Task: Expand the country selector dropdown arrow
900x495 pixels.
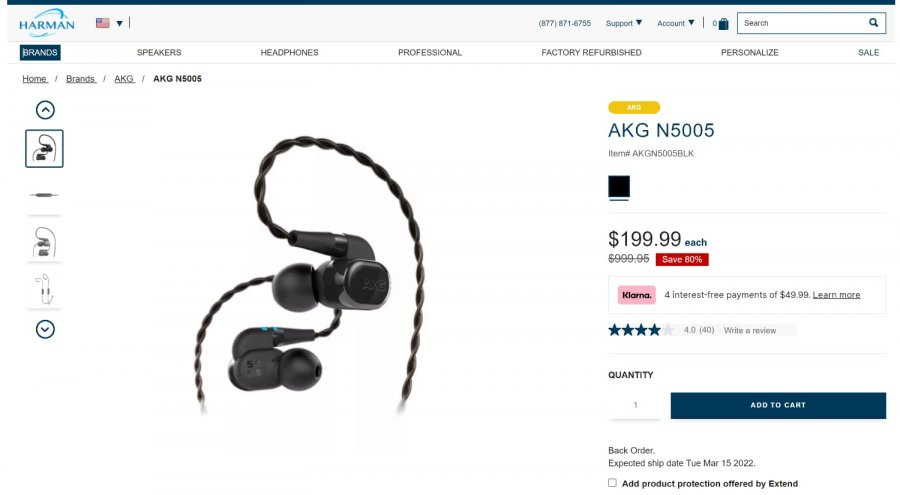Action: coord(119,24)
